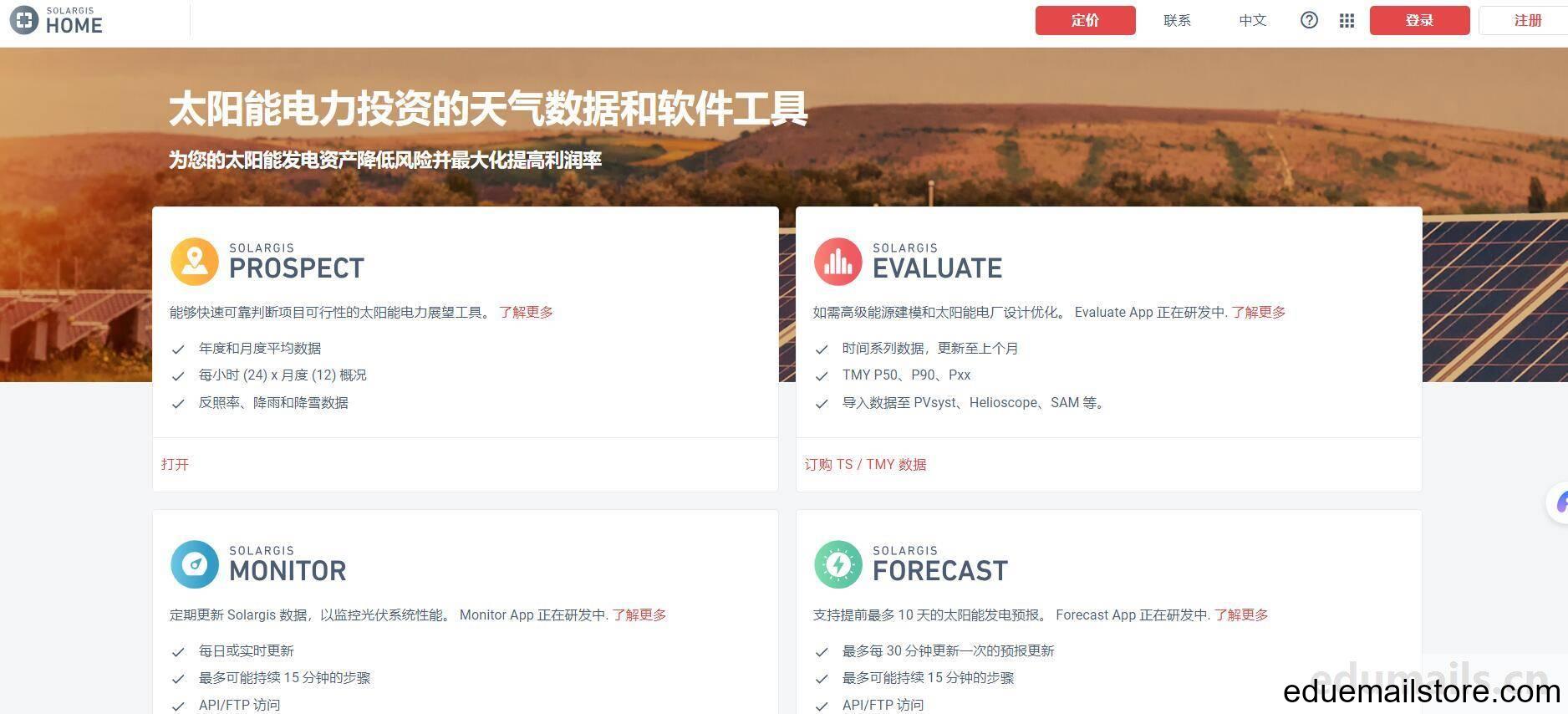The image size is (1568, 714).
Task: Open the 联系 contact menu item
Action: 1177,21
